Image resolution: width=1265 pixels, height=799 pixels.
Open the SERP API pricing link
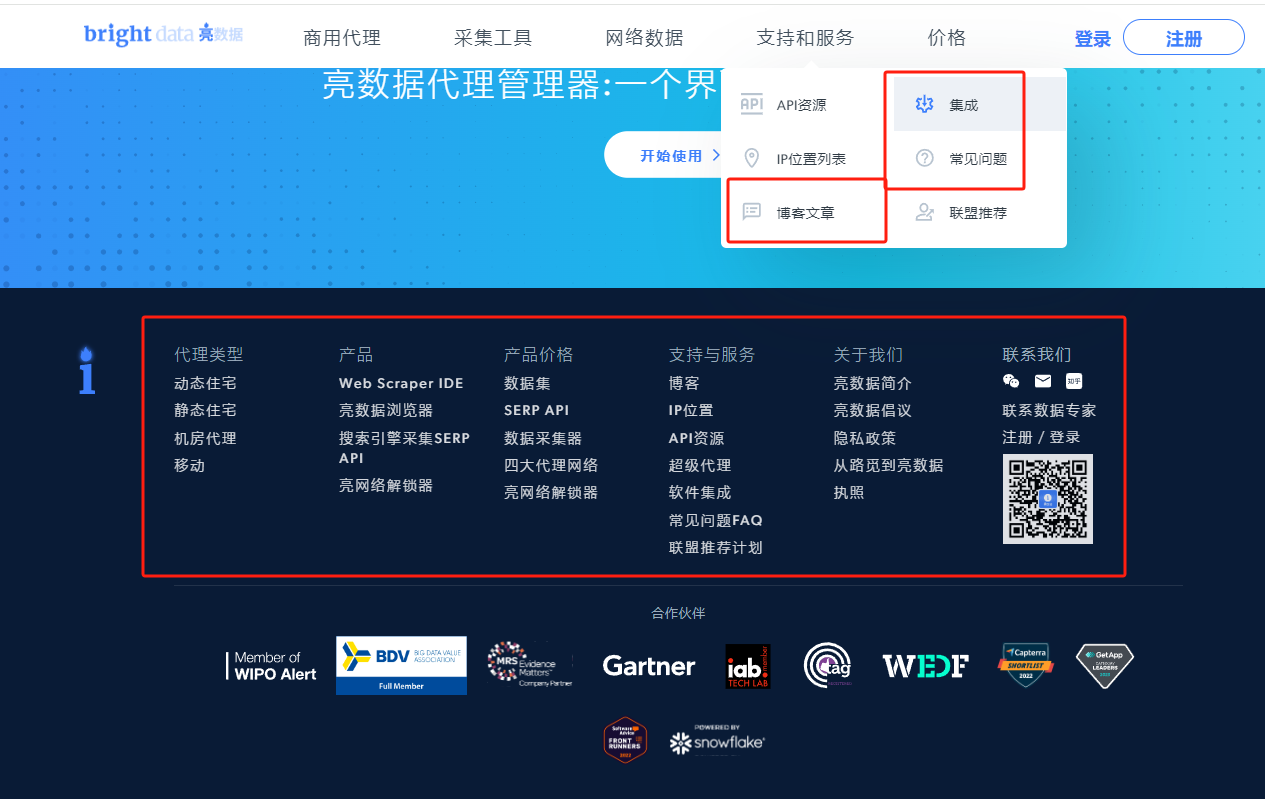click(x=536, y=410)
